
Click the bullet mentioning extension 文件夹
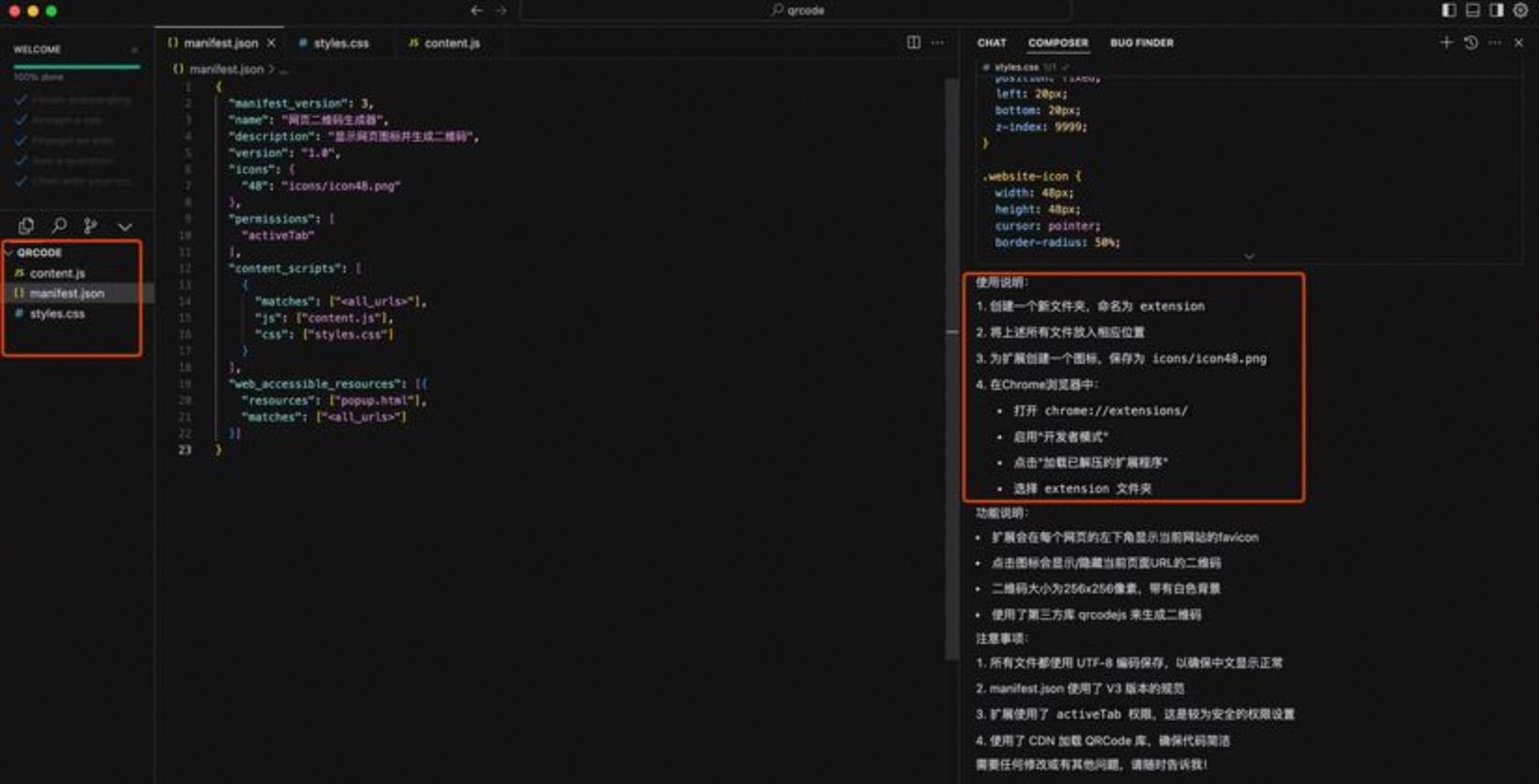point(1082,488)
